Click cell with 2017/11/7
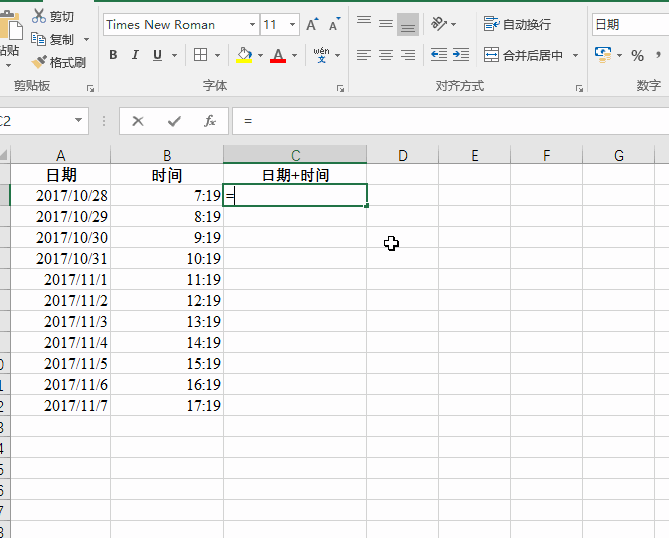This screenshot has width=669, height=538. [x=61, y=405]
